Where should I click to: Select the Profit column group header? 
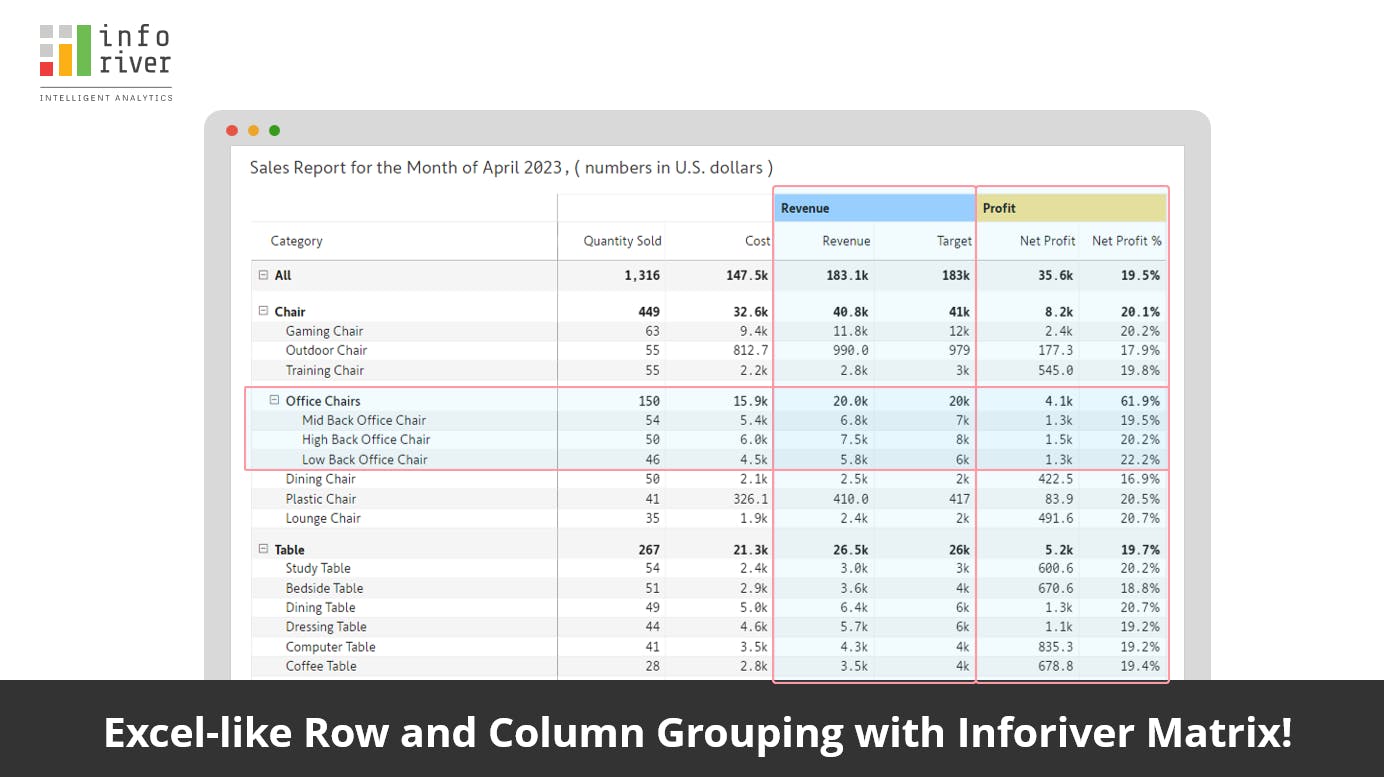[1071, 208]
